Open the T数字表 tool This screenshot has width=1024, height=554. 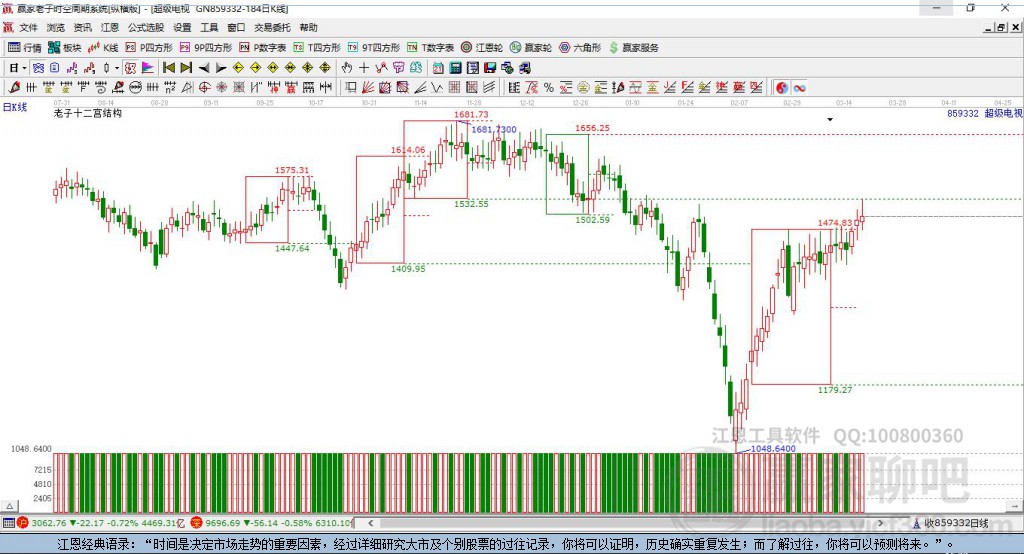[430, 47]
